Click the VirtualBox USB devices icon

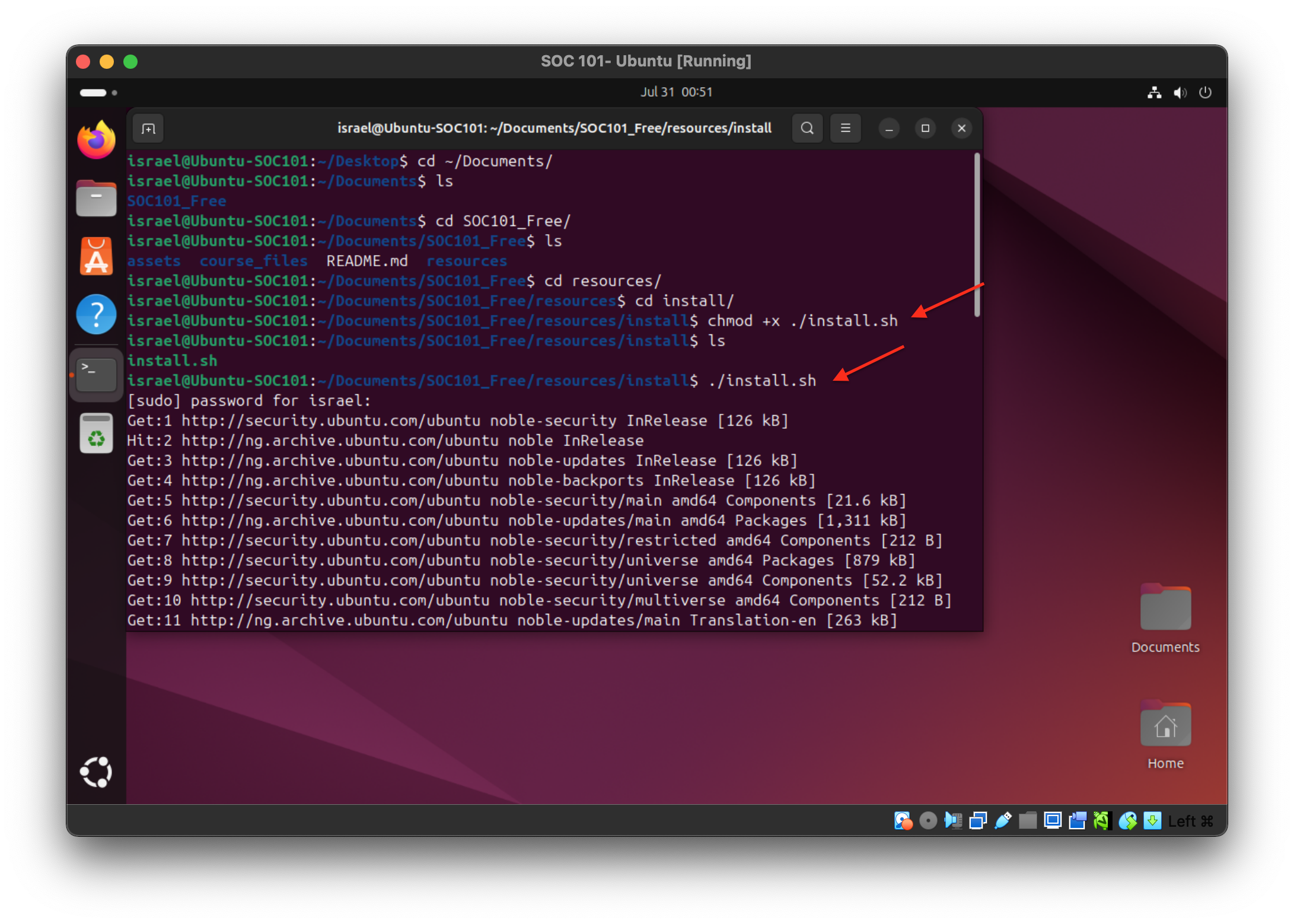point(1003,821)
